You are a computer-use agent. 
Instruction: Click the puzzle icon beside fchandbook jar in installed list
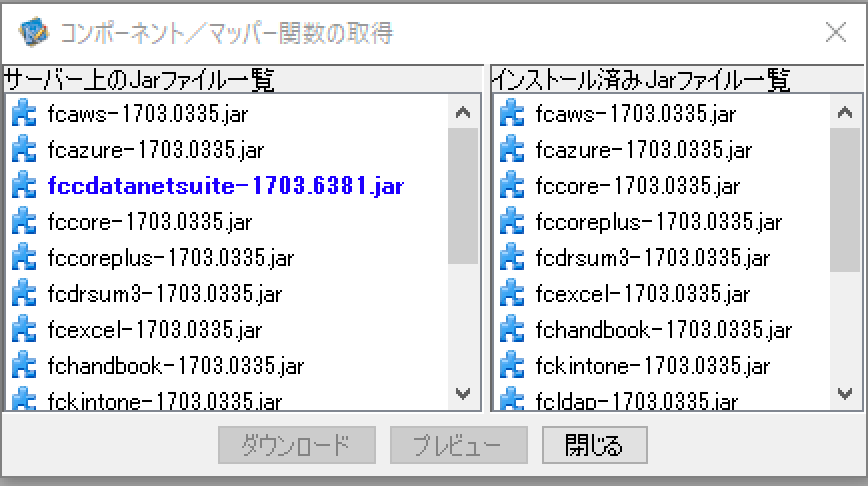tap(512, 329)
